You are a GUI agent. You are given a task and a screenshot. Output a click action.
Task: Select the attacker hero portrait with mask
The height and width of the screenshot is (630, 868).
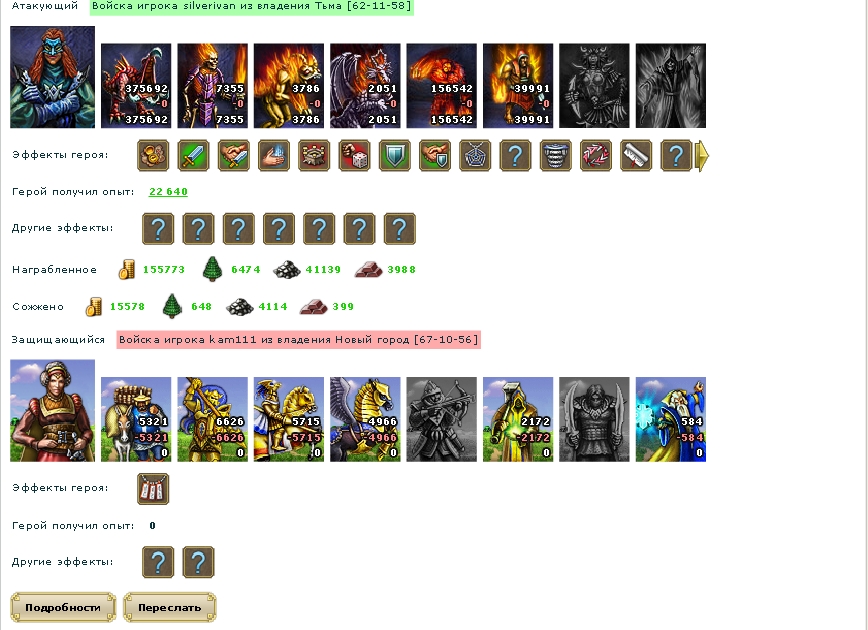coord(53,77)
